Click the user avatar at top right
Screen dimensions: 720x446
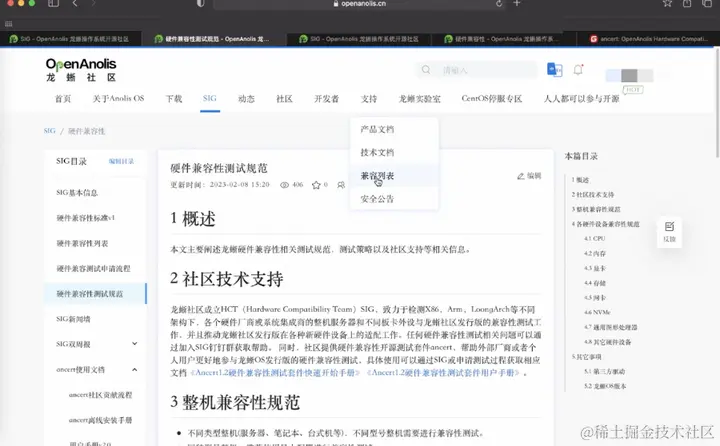pos(629,75)
